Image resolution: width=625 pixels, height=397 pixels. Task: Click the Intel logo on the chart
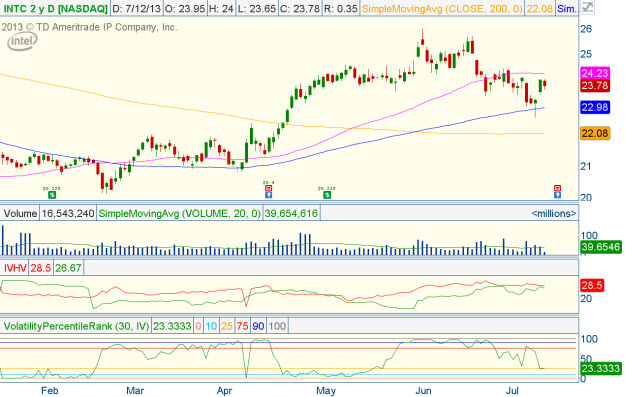pos(22,41)
